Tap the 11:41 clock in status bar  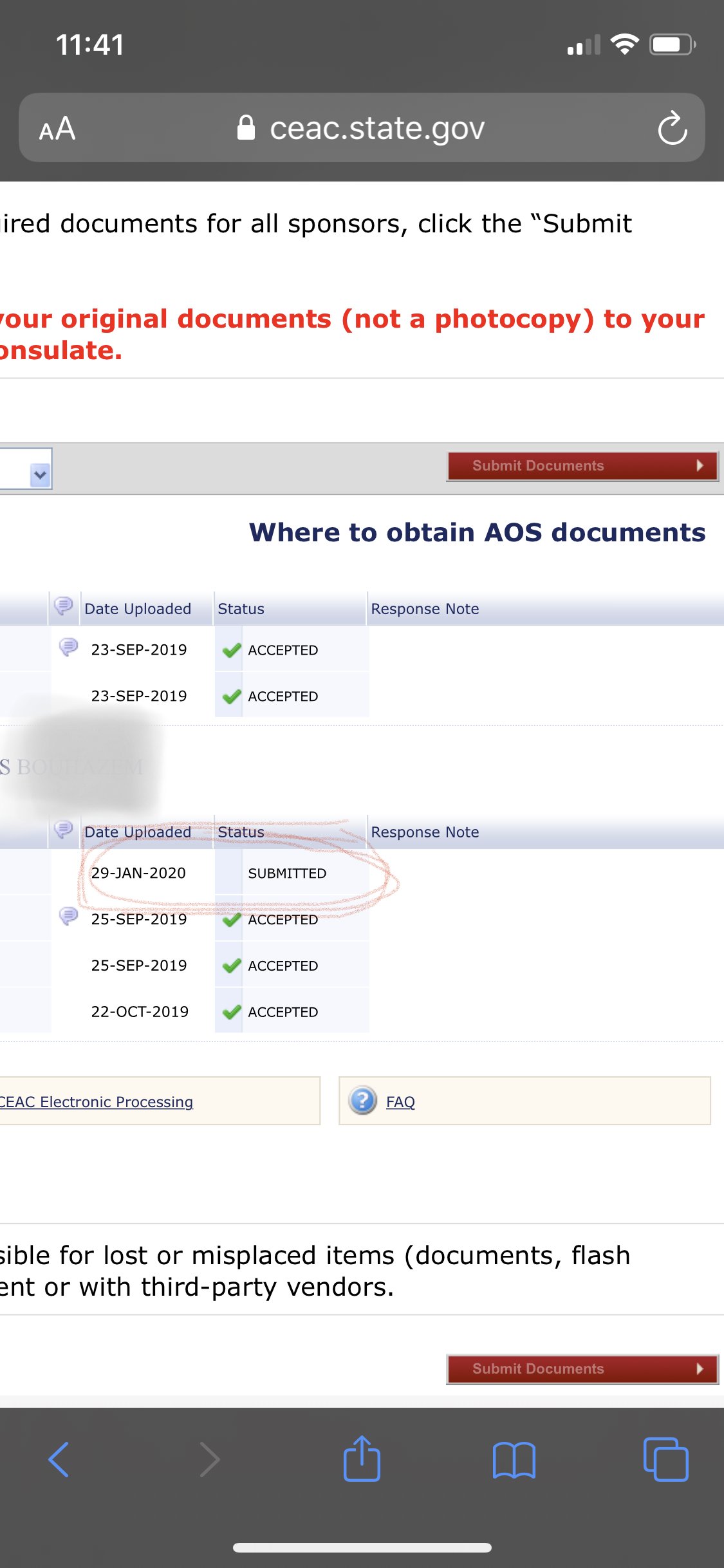90,45
